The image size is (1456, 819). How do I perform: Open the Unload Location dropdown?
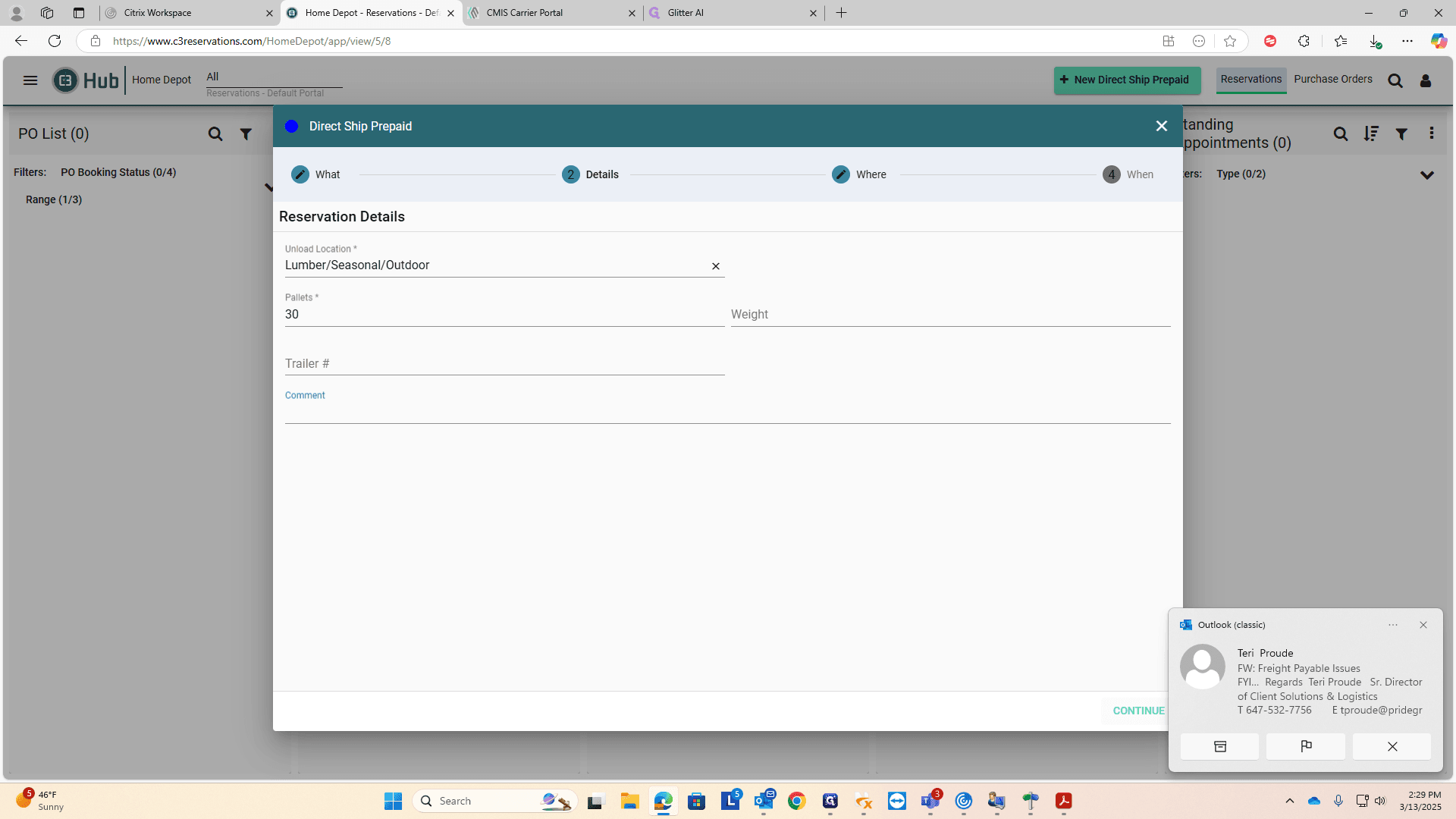pos(496,265)
